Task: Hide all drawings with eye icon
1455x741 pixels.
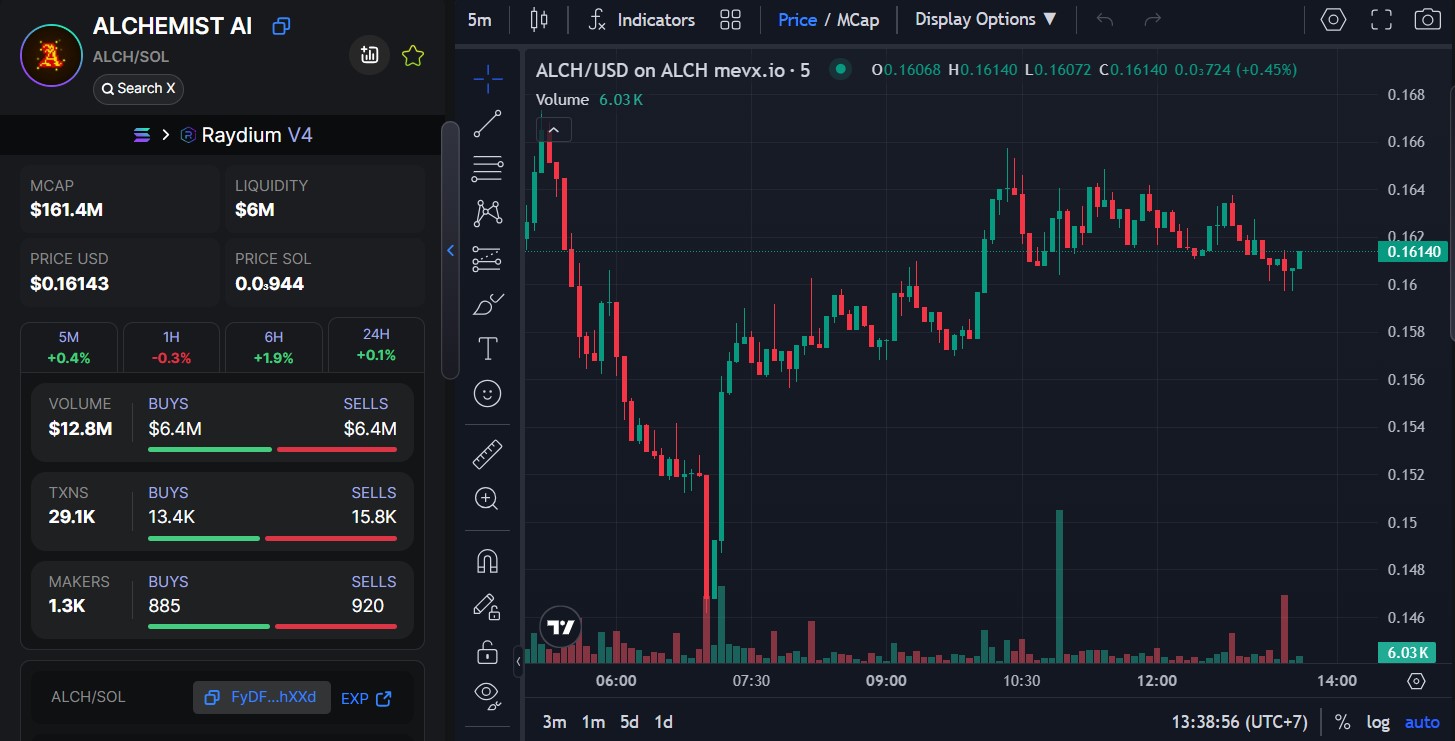Action: point(487,693)
